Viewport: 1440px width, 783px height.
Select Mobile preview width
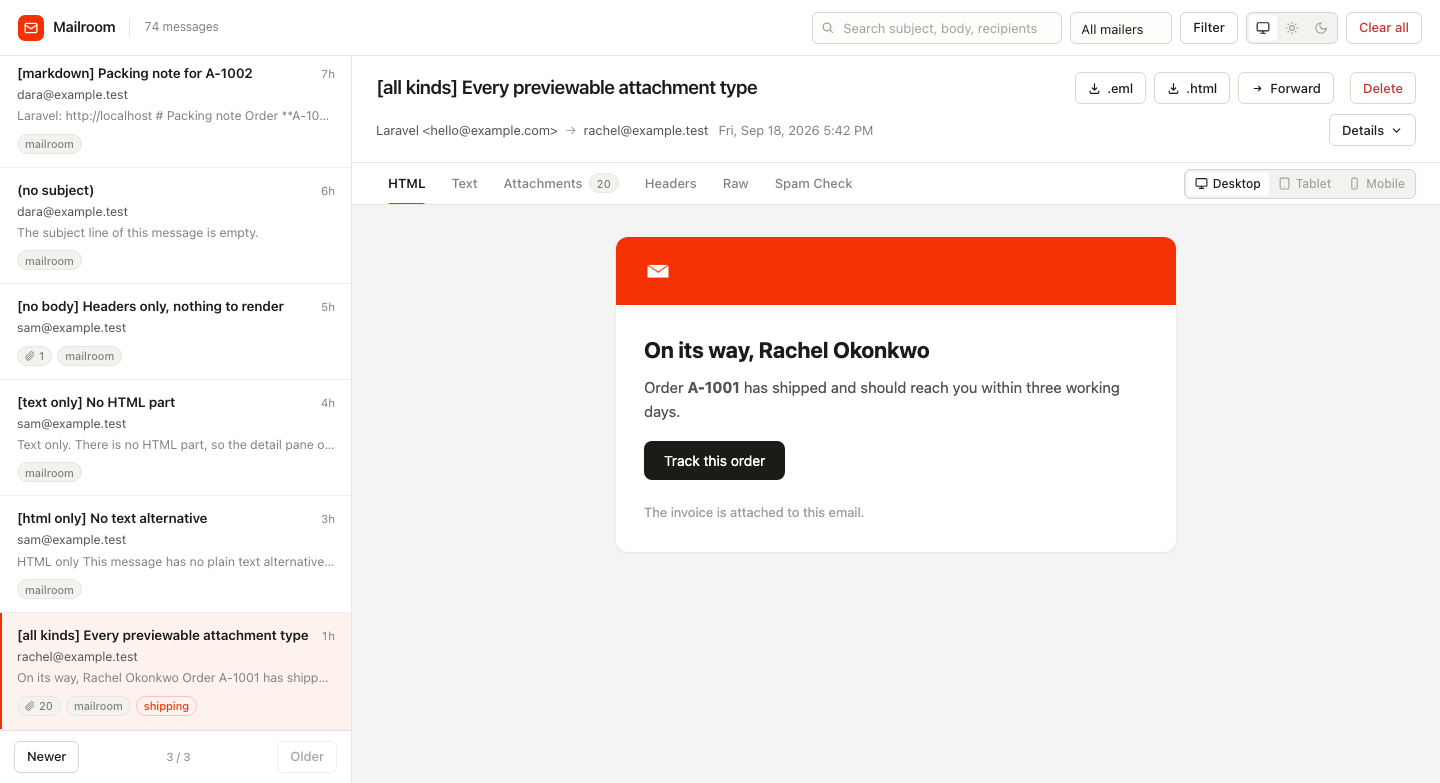(1377, 184)
